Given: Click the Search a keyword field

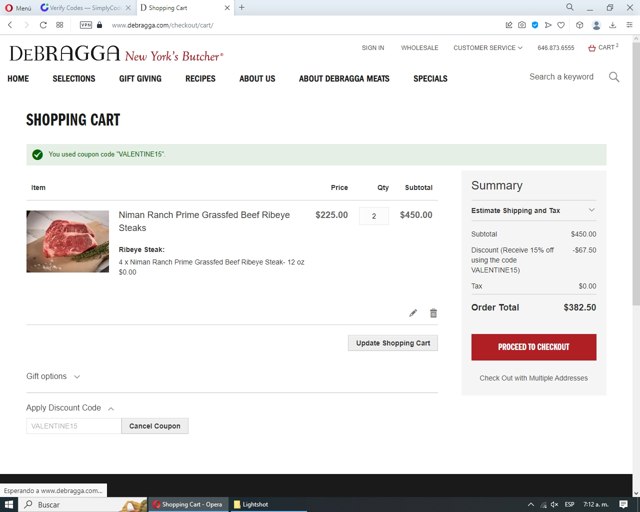Looking at the screenshot, I should pos(561,77).
